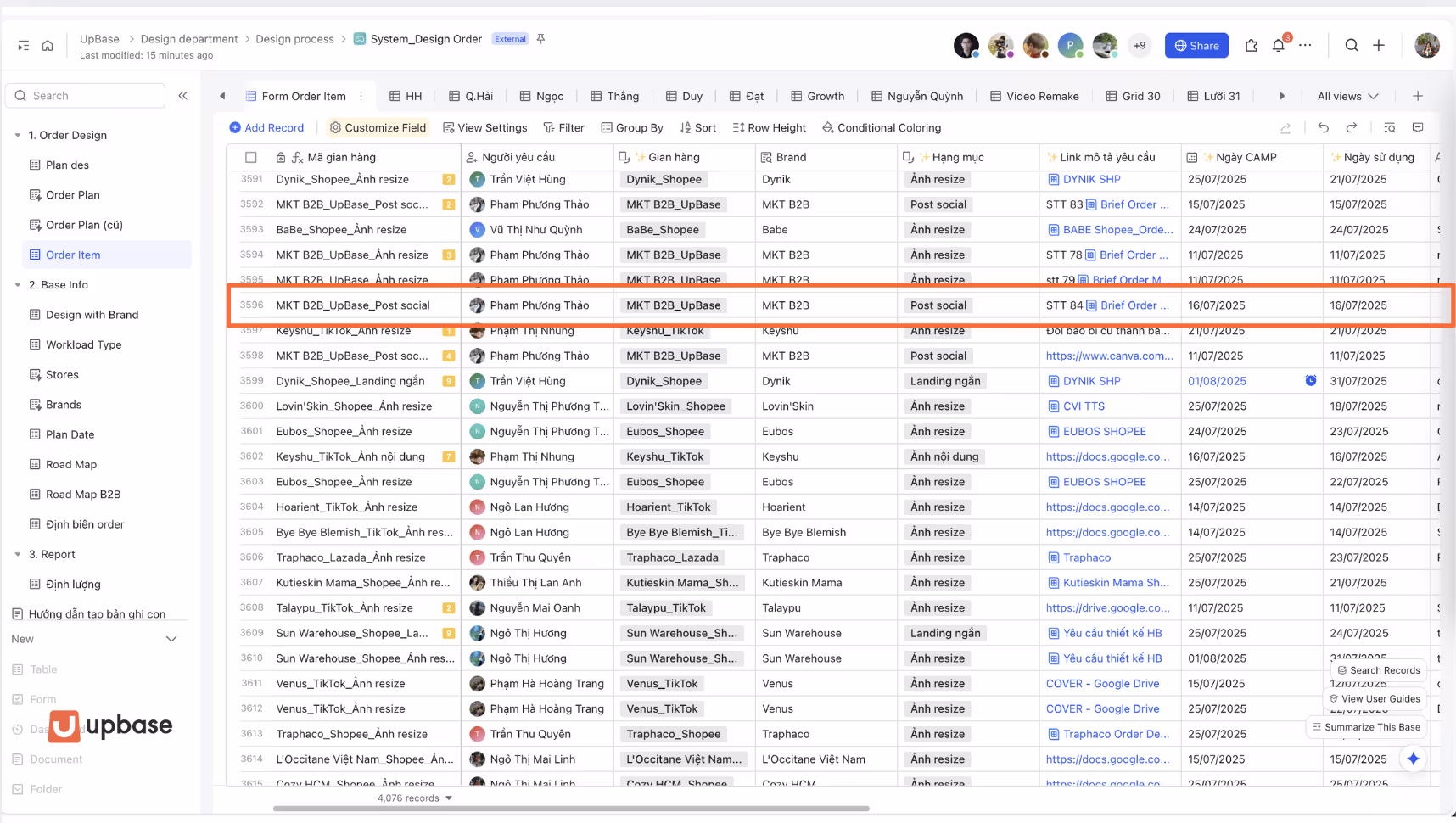Open the Traphaco link in row 3606

(x=1087, y=557)
